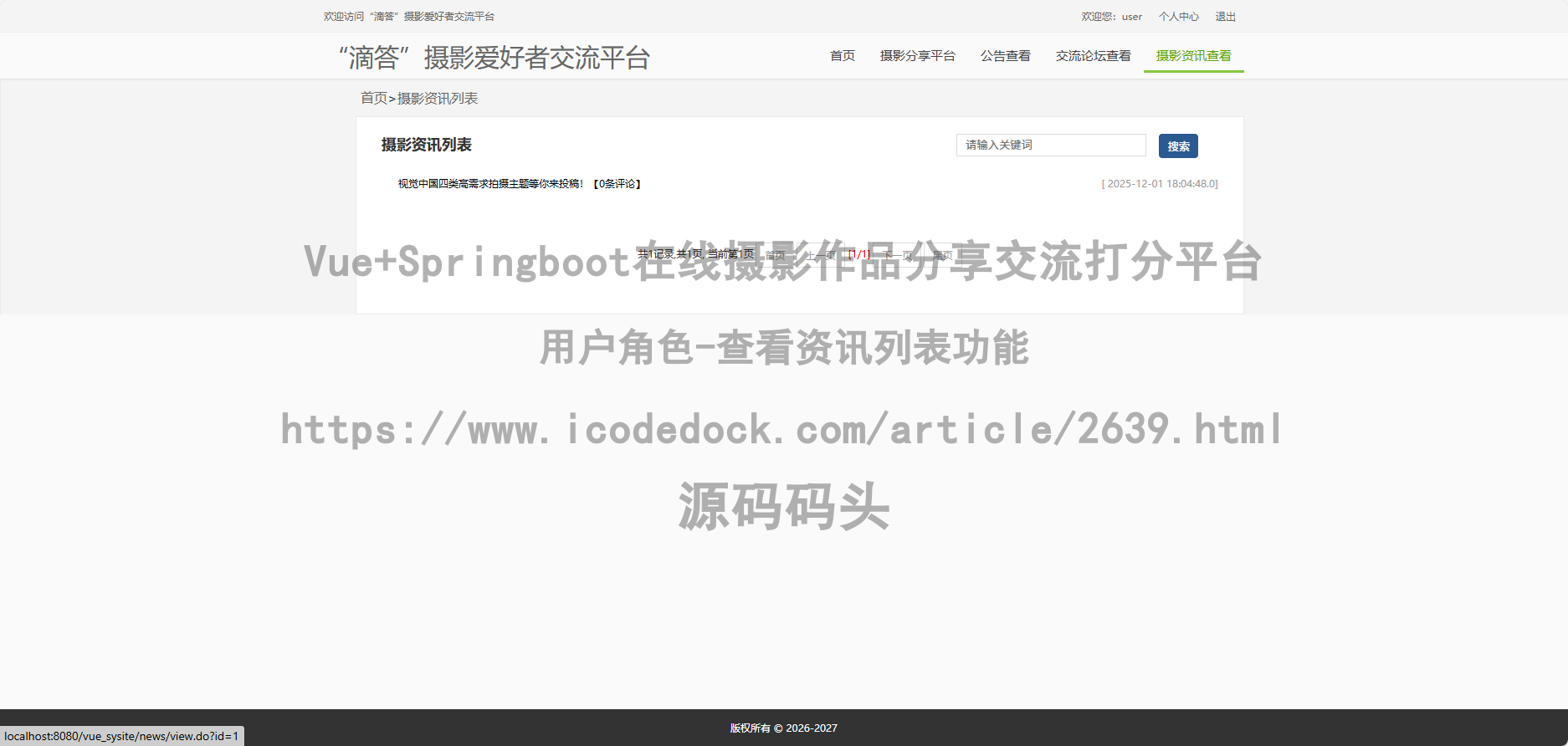Jump to 尾页 in pagination
The height and width of the screenshot is (746, 1568).
pyautogui.click(x=942, y=255)
